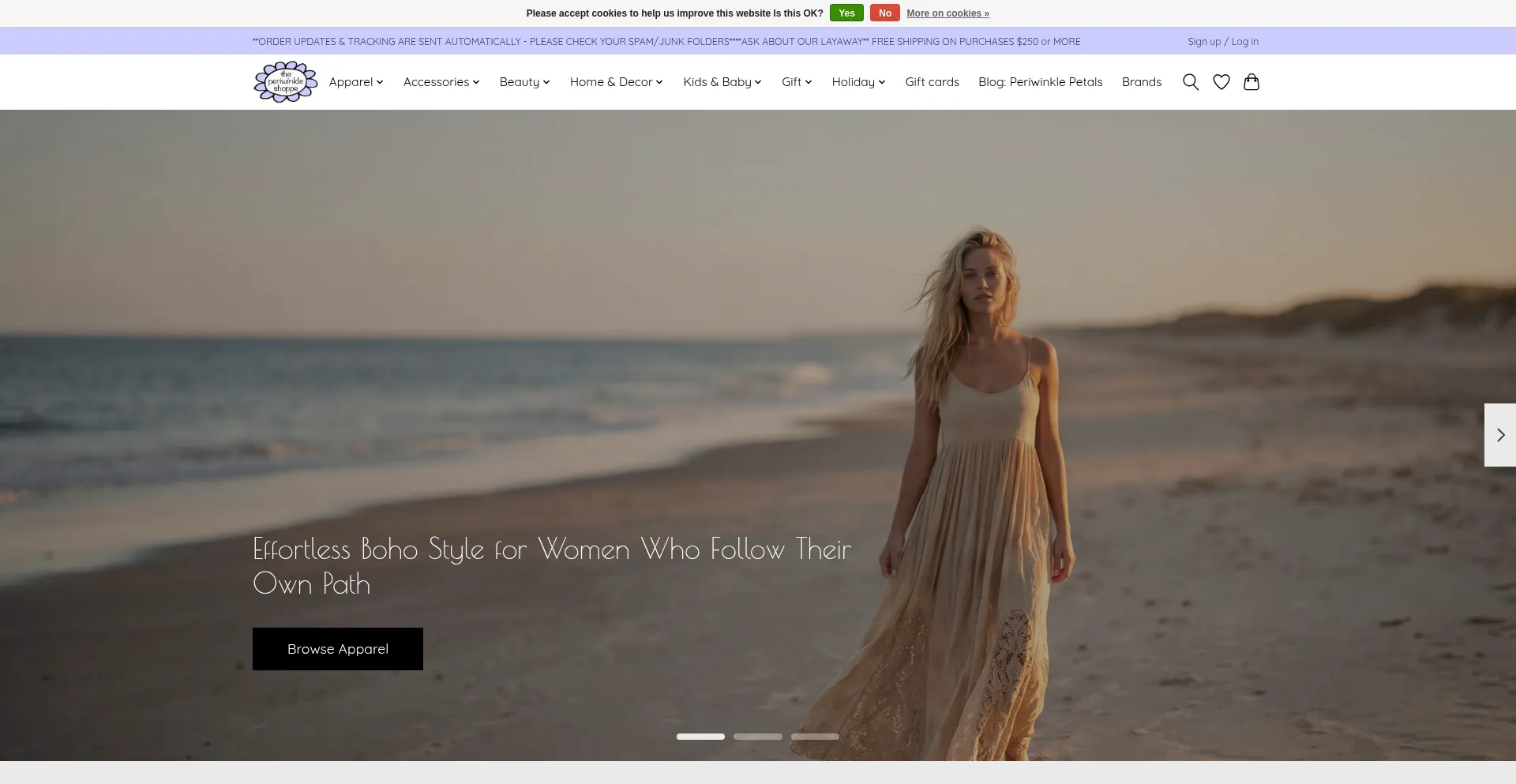Expand the Beauty dropdown menu

click(524, 82)
